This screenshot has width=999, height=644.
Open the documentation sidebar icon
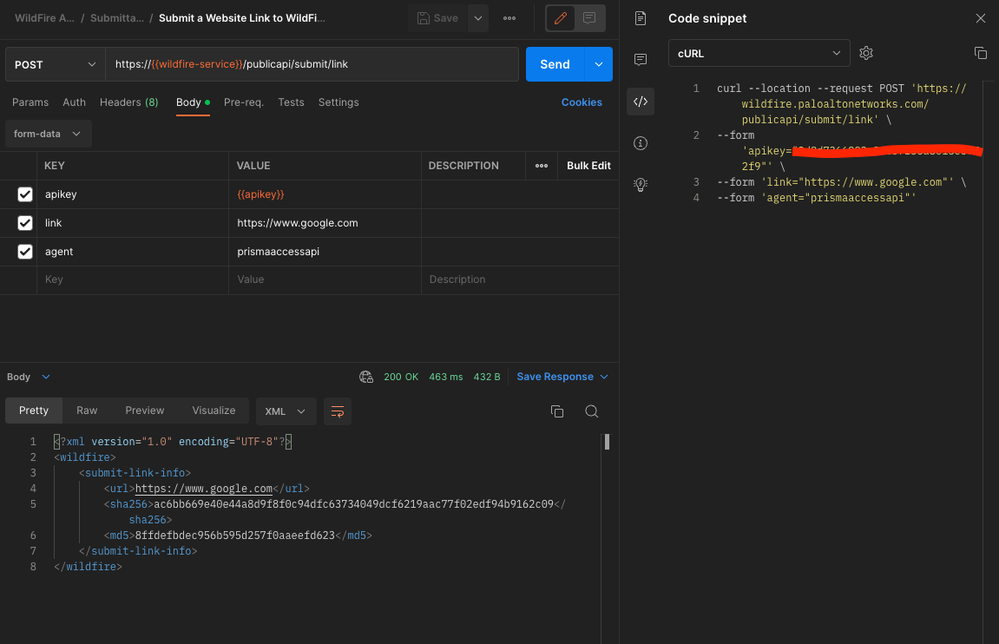coord(640,18)
